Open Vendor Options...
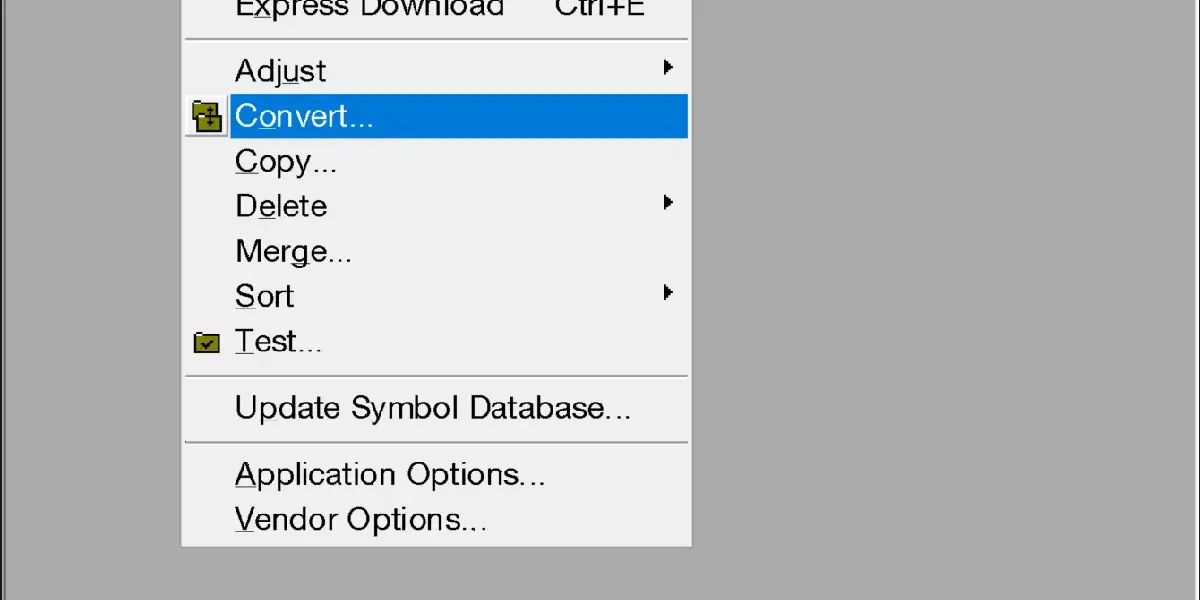The image size is (1200, 600). tap(361, 520)
